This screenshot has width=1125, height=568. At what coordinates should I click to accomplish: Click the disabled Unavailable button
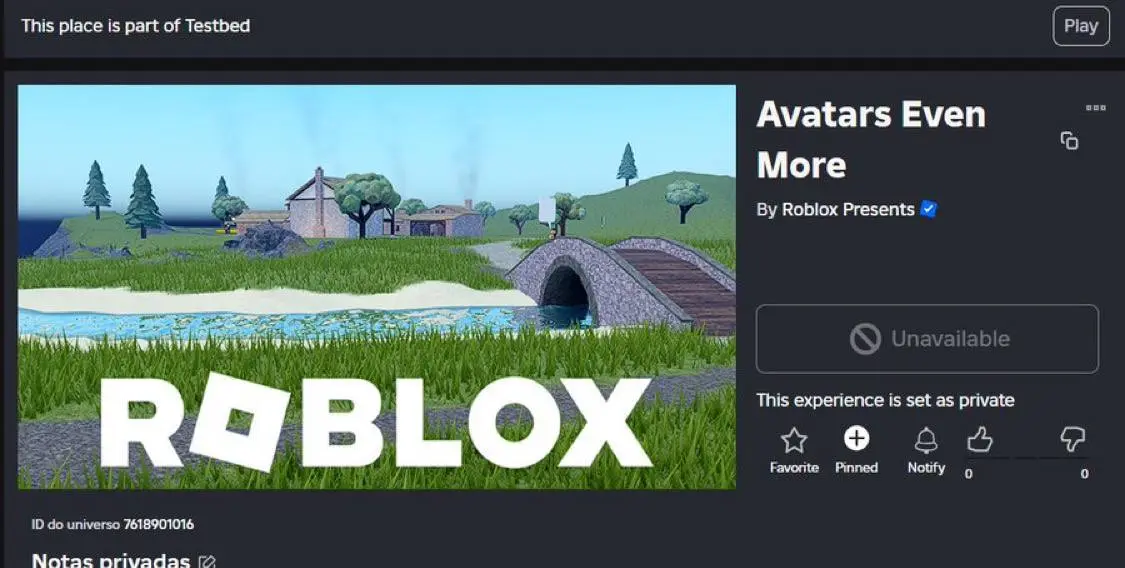click(927, 339)
